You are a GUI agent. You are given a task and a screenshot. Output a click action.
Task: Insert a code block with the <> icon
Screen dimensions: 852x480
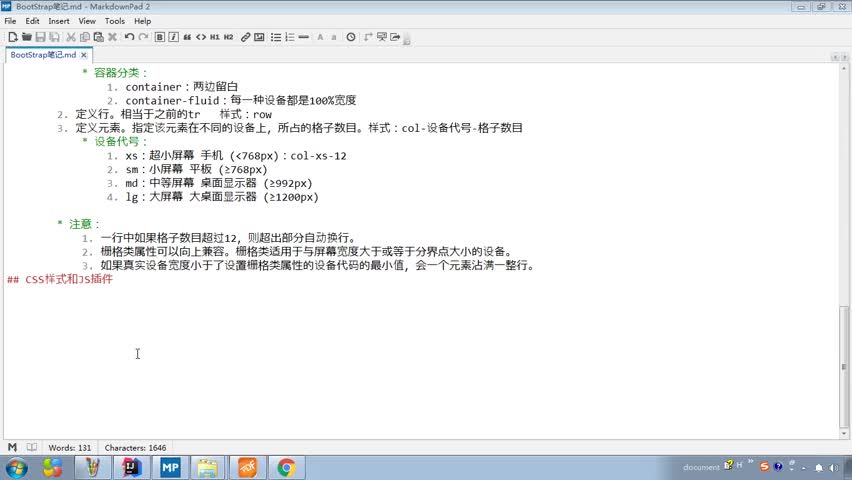click(x=201, y=37)
